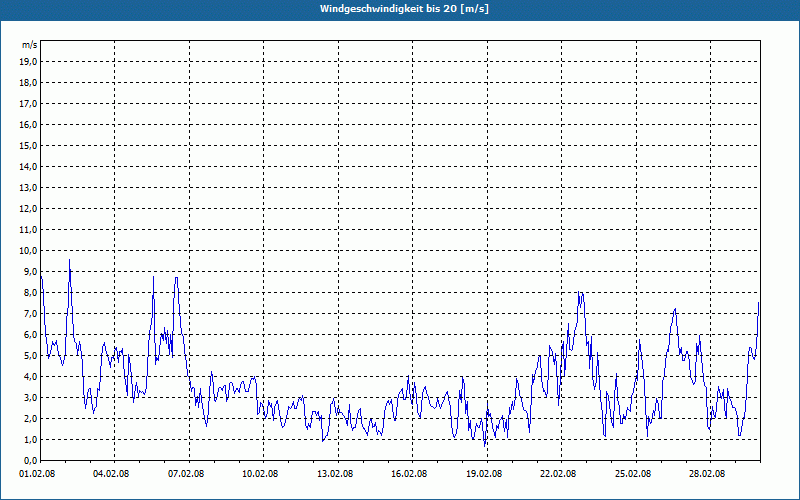
Task: Select the 9,0 y-axis label
Action: [x=31, y=271]
